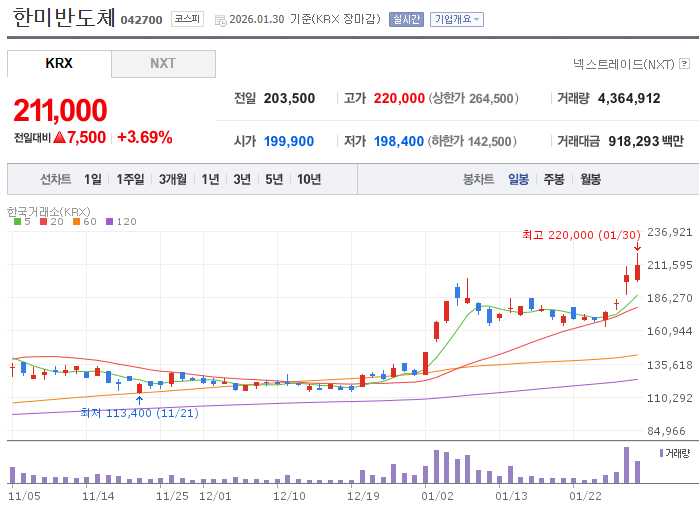
Task: Click the 160,944 price axis label
Action: [x=670, y=331]
